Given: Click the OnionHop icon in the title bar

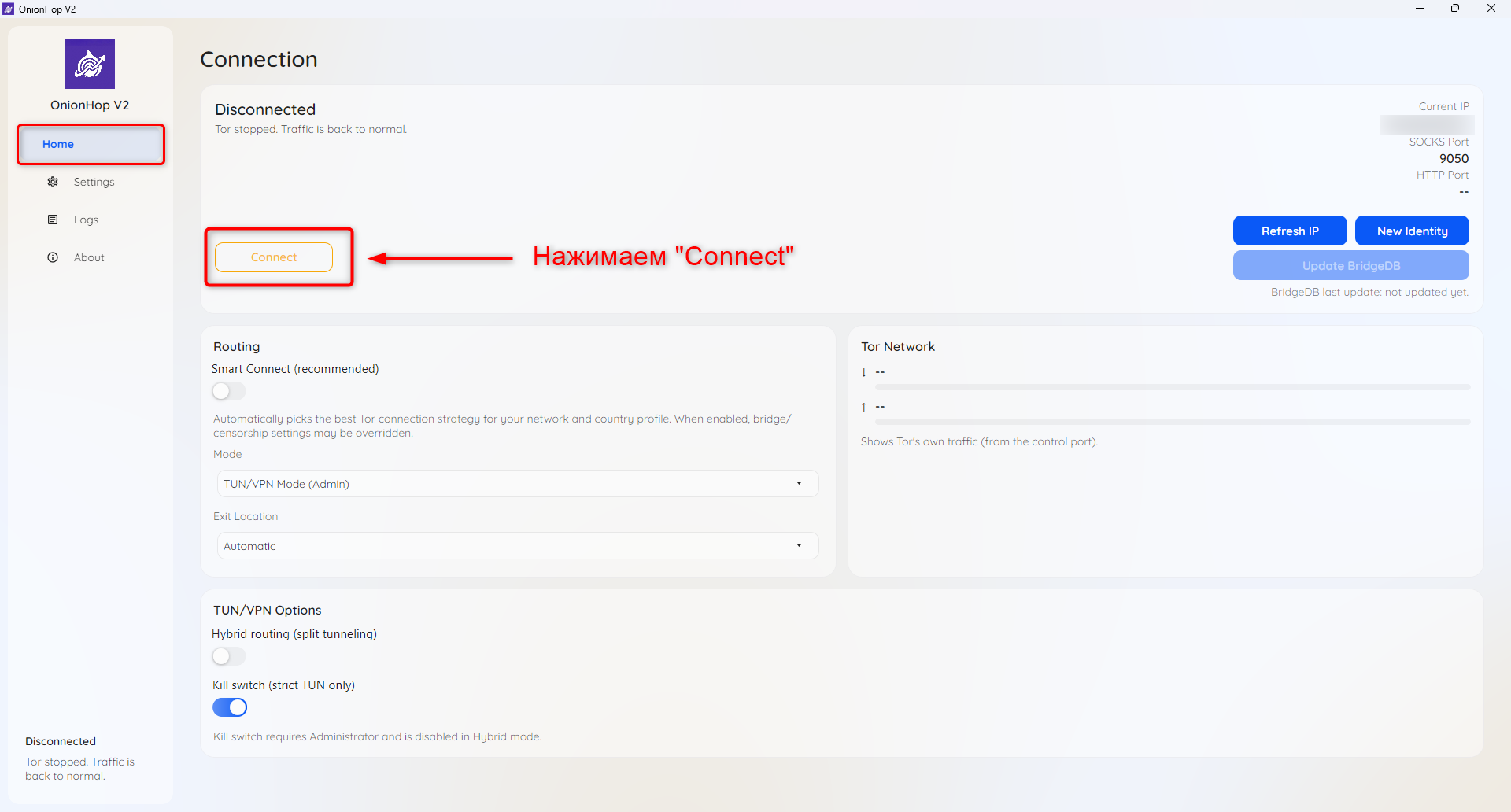Looking at the screenshot, I should [9, 9].
